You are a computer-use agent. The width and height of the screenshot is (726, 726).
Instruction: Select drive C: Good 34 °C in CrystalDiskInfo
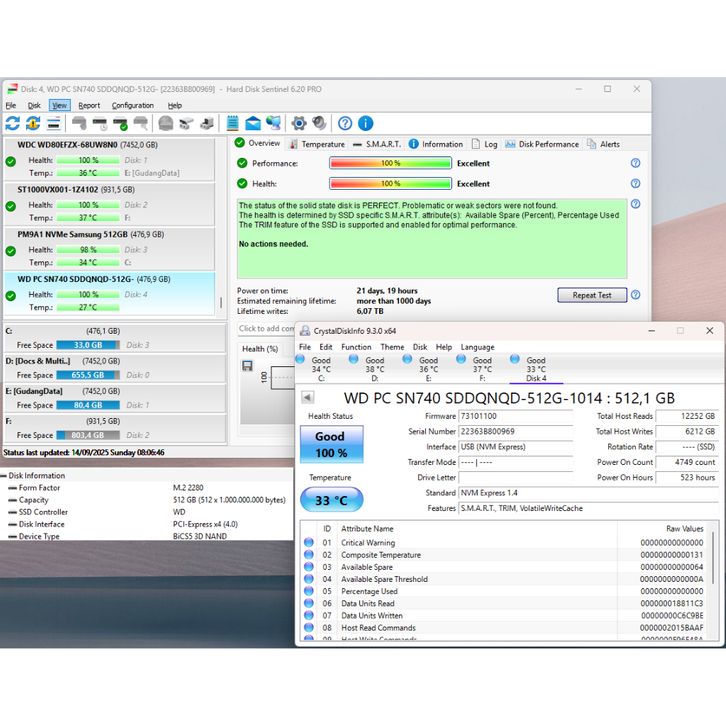pos(320,369)
